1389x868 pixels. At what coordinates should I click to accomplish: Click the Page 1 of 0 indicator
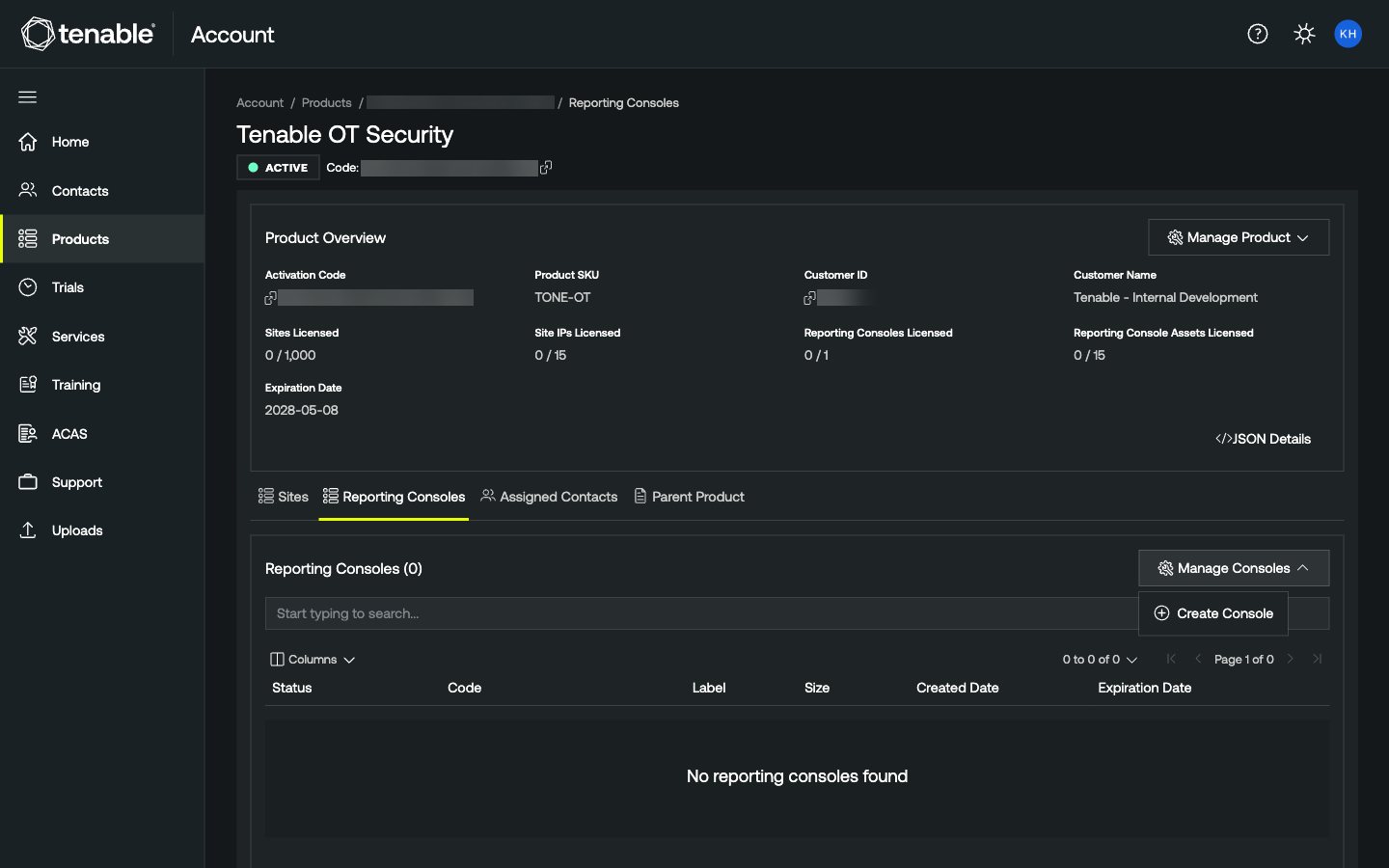click(1244, 660)
